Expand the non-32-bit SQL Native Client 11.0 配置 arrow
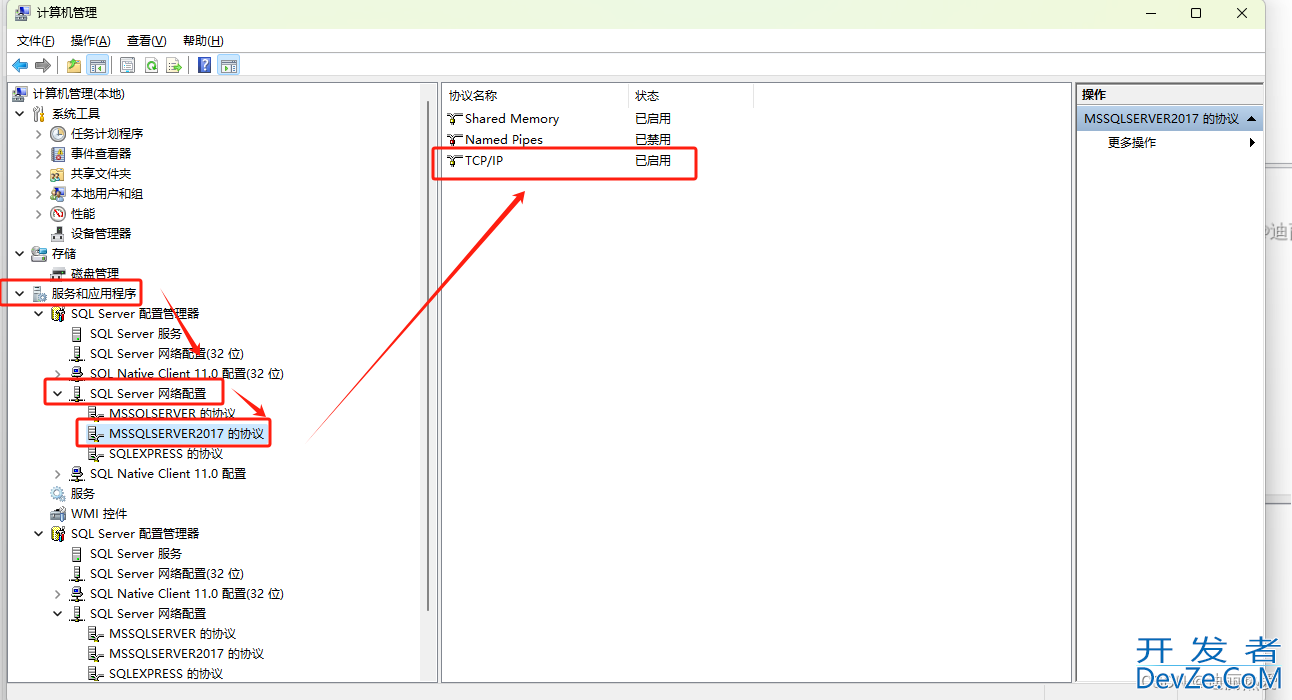 coord(58,473)
